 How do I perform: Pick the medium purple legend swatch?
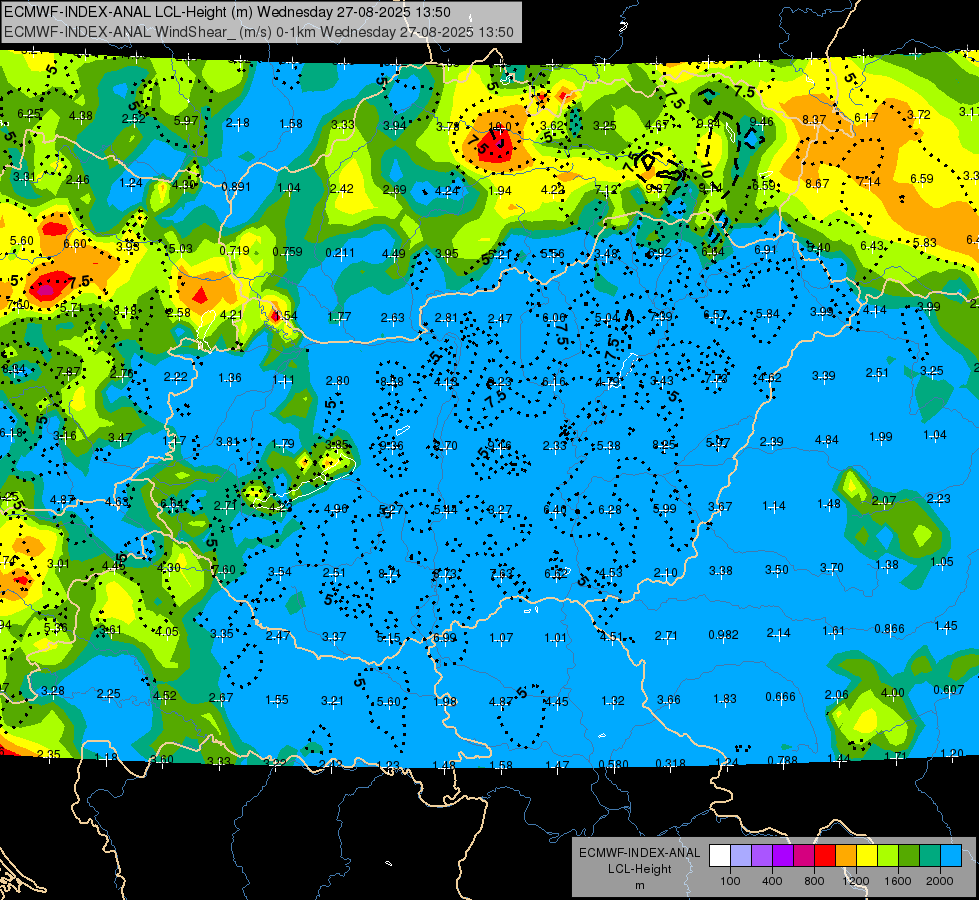pos(762,856)
